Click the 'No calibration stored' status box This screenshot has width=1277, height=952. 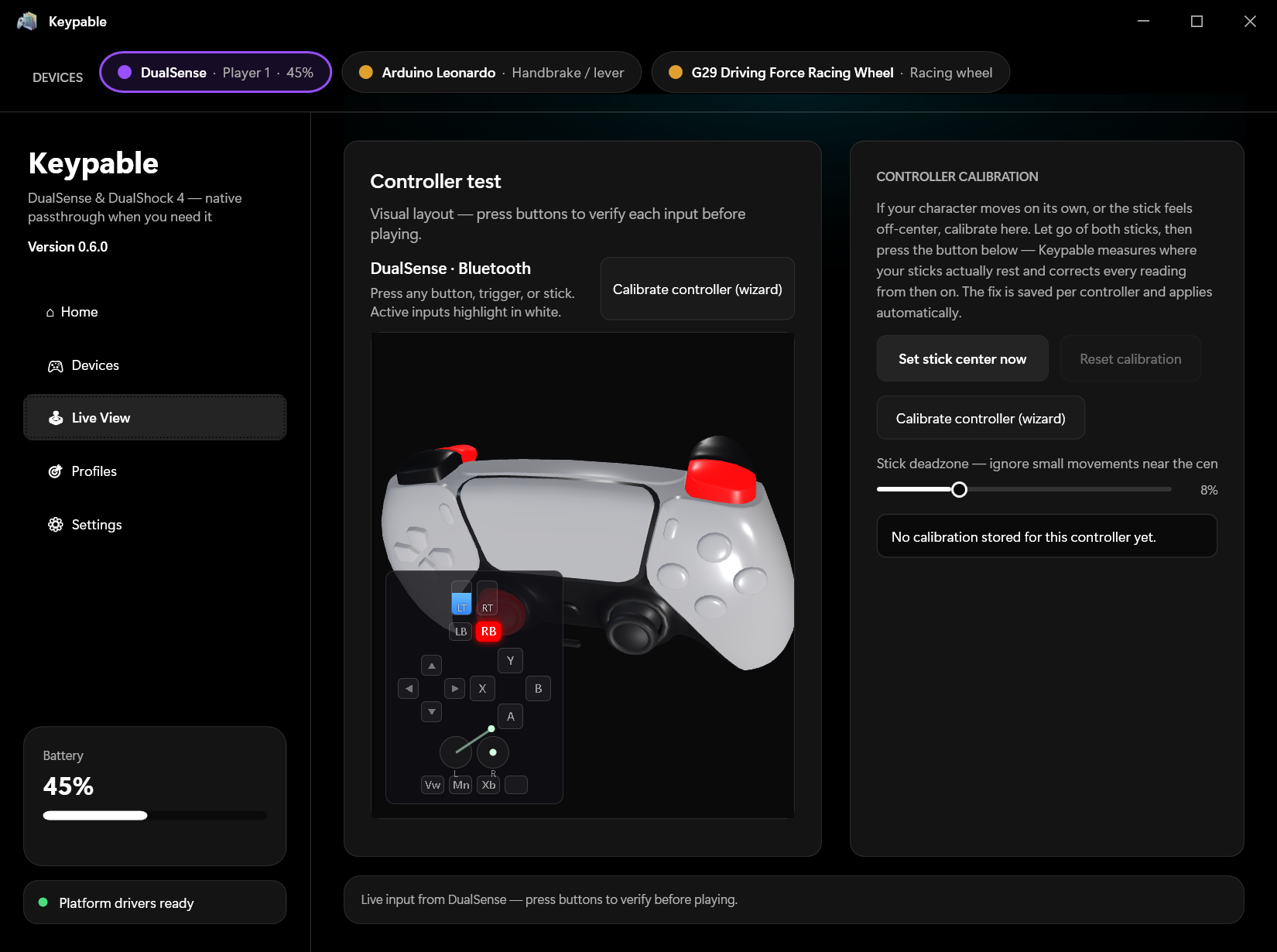tap(1046, 536)
